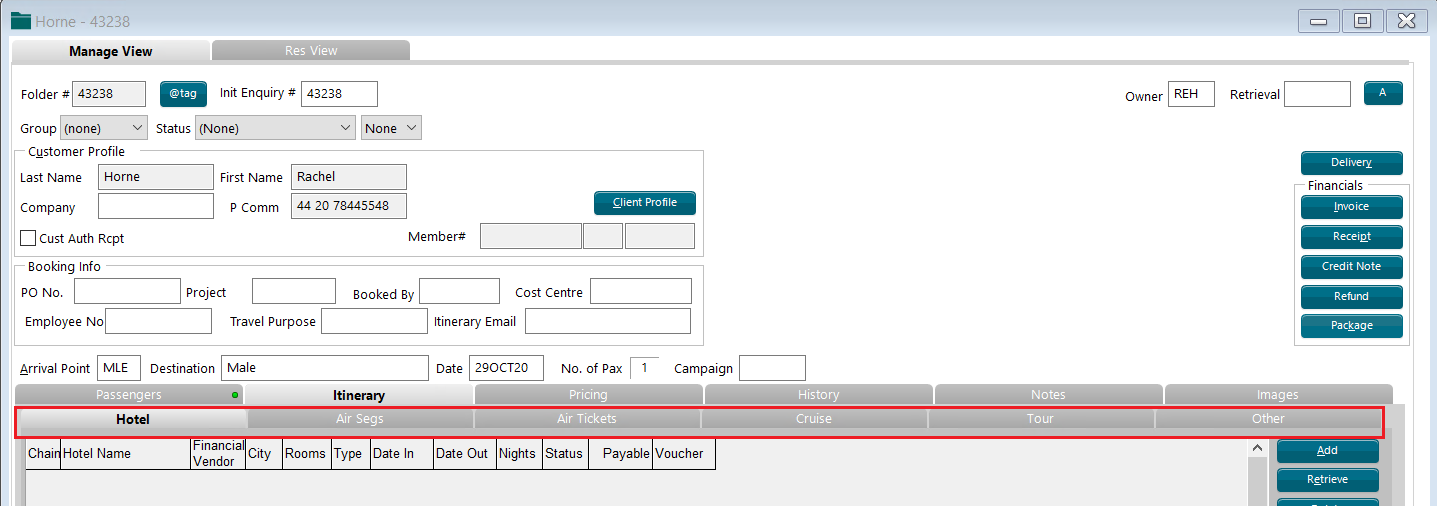Click the Delivery button
1437x506 pixels.
1352,163
